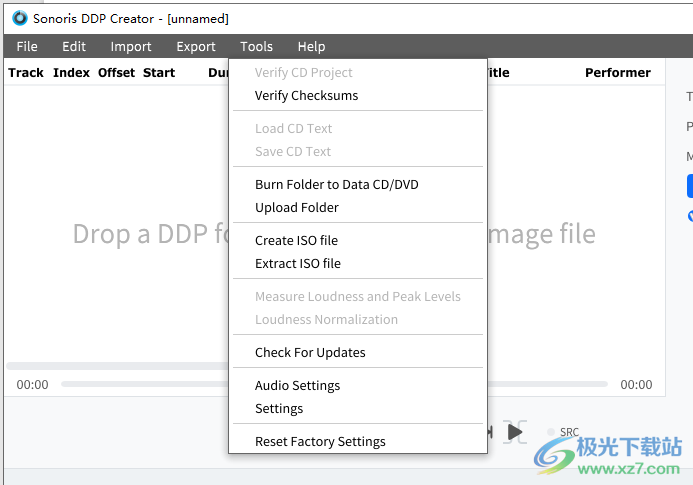Start playback with the play button
This screenshot has height=485, width=693.
pos(515,432)
